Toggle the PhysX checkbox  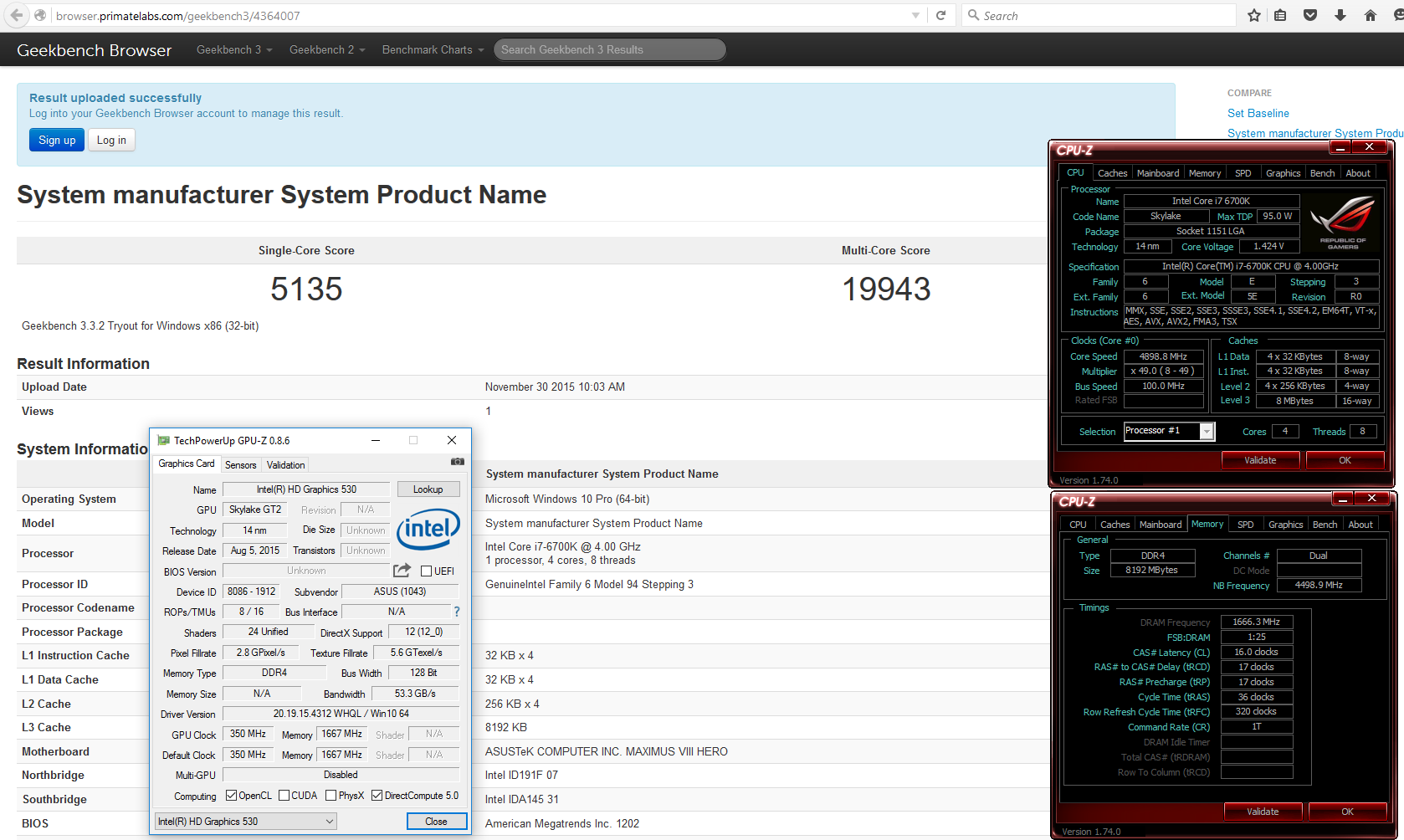pos(331,796)
